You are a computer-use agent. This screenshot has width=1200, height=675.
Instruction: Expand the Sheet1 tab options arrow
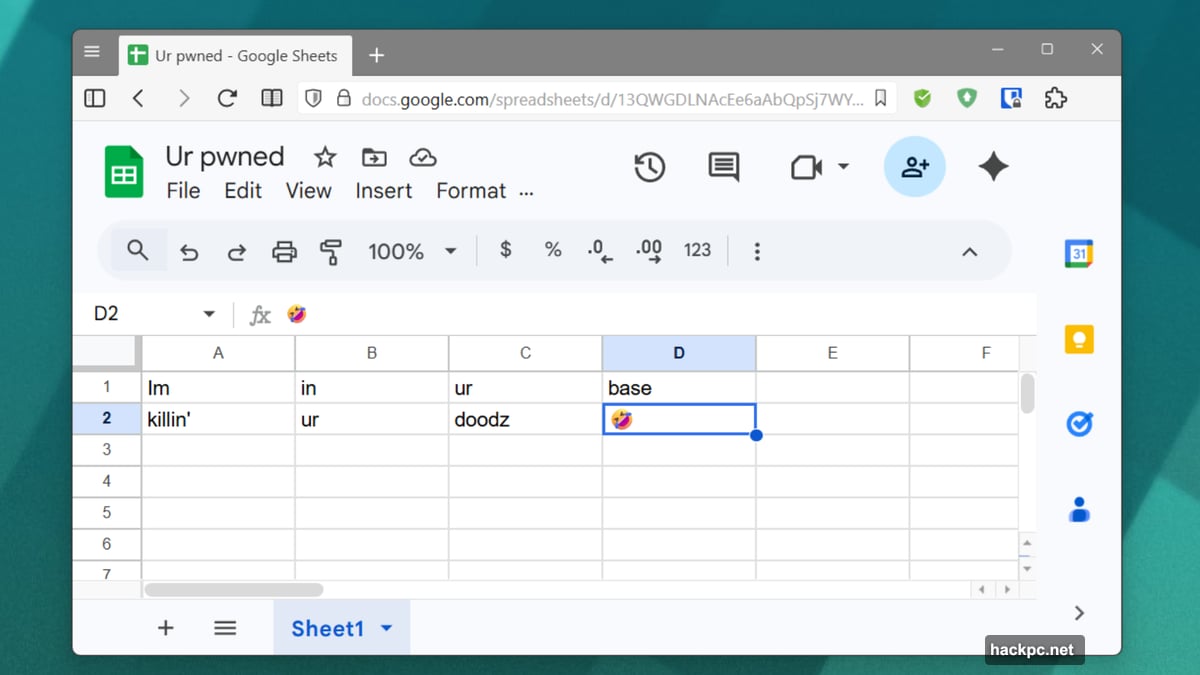(x=387, y=628)
